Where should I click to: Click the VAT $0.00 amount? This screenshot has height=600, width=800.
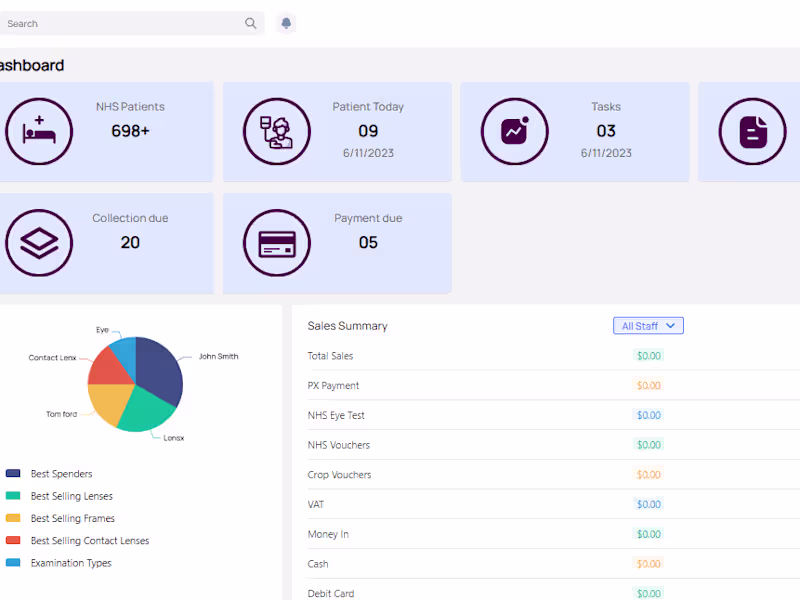coord(648,504)
